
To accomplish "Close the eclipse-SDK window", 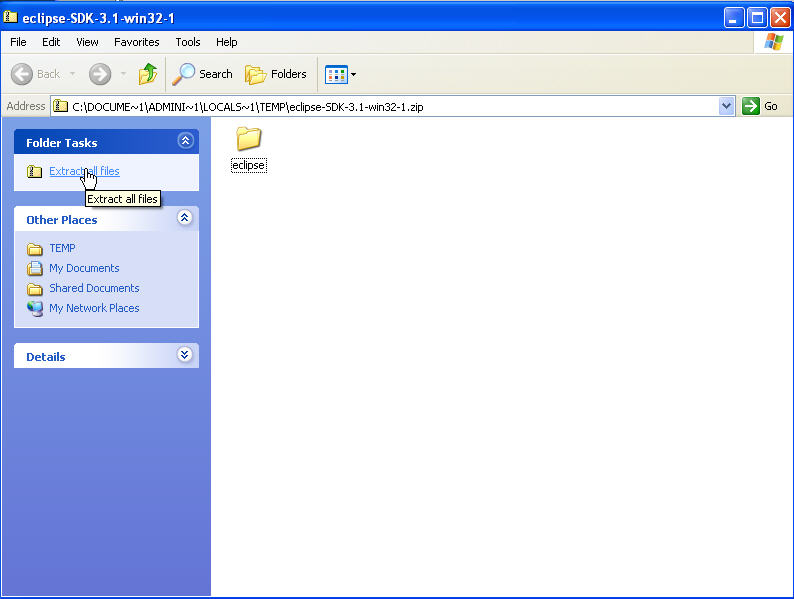I will tap(780, 18).
